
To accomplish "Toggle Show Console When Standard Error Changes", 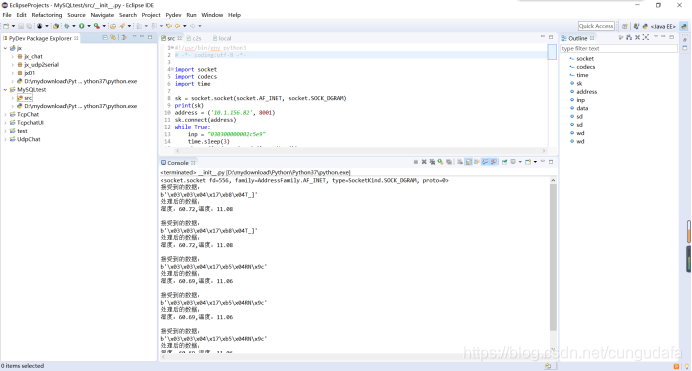I will (493, 162).
